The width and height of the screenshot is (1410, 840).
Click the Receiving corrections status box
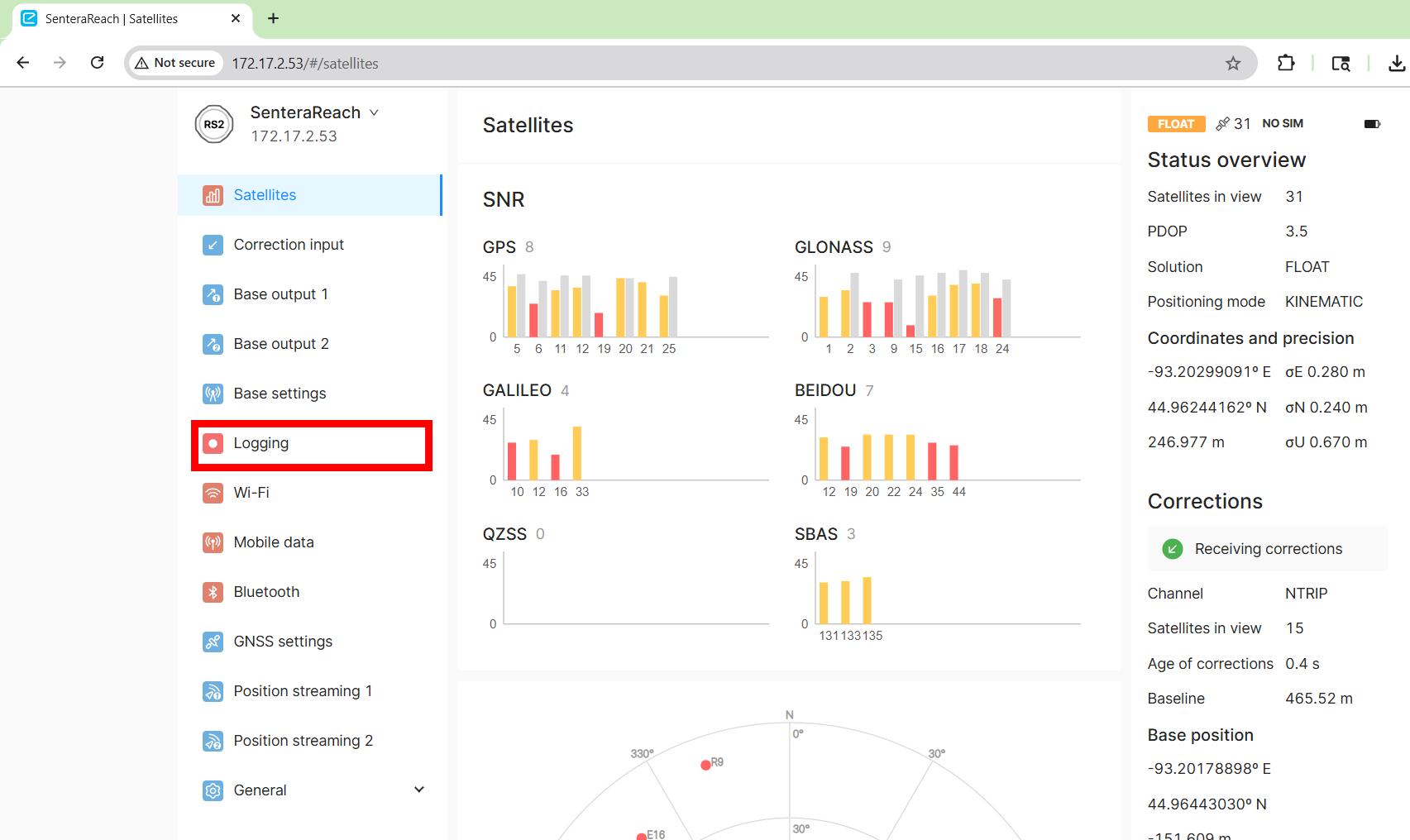pos(1267,549)
